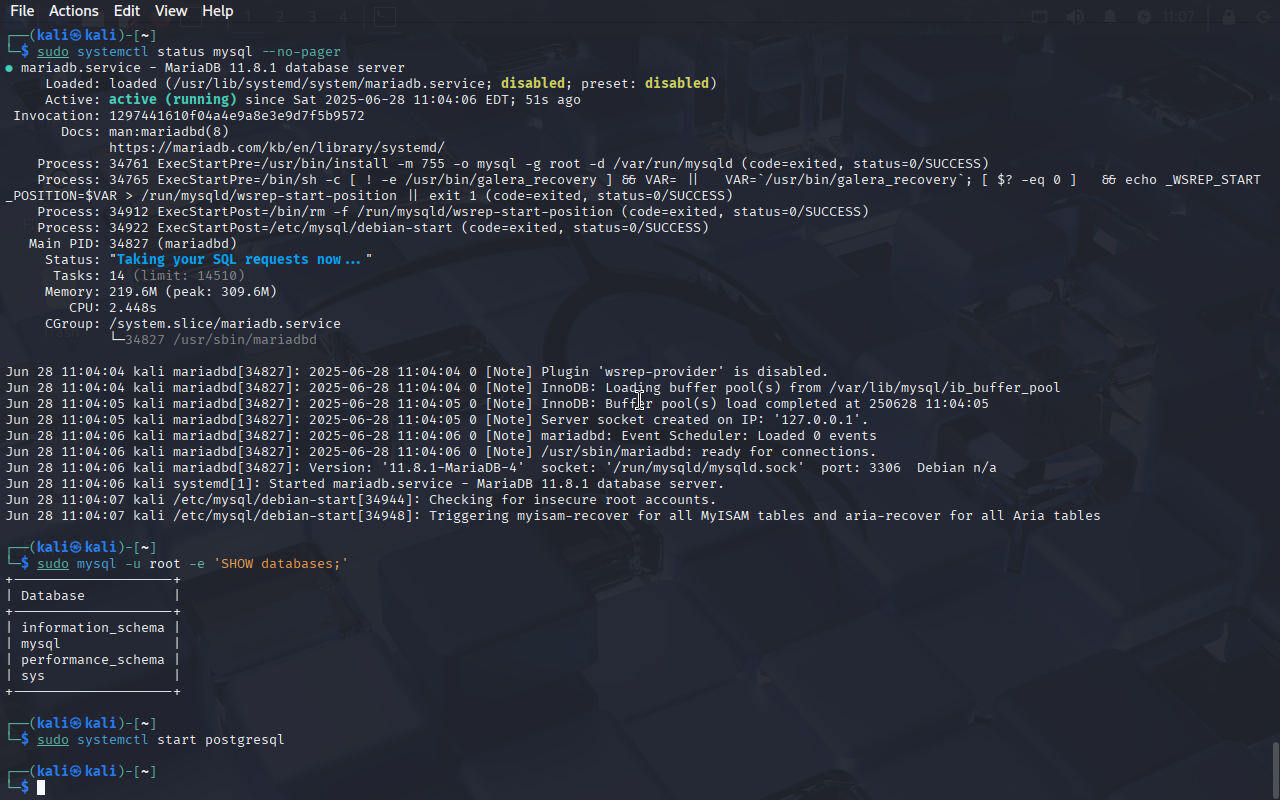Click the 'Taking your SQL requests now...' status
Viewport: 1280px width, 800px height.
pos(241,260)
